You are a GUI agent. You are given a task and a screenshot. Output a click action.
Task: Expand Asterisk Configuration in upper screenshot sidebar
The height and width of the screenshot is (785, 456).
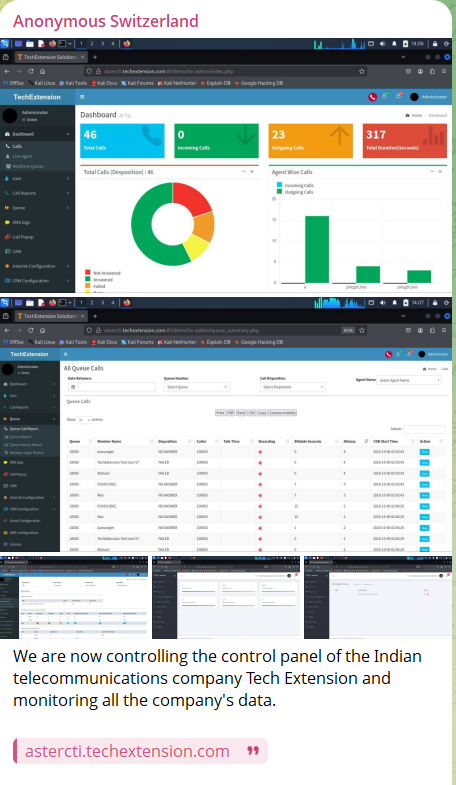(38, 266)
